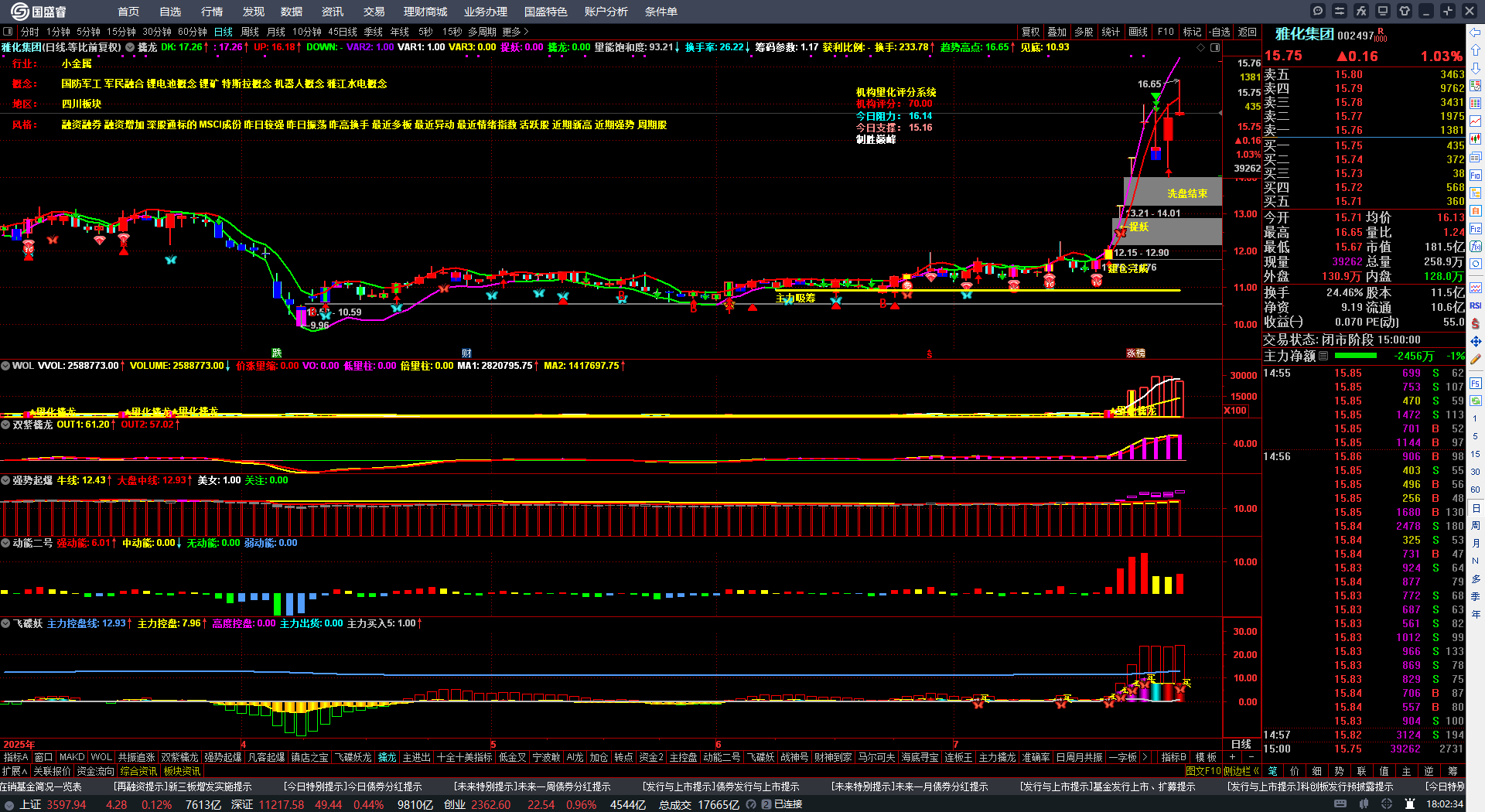Open the quote list with checkmark icon

[x=1476, y=85]
